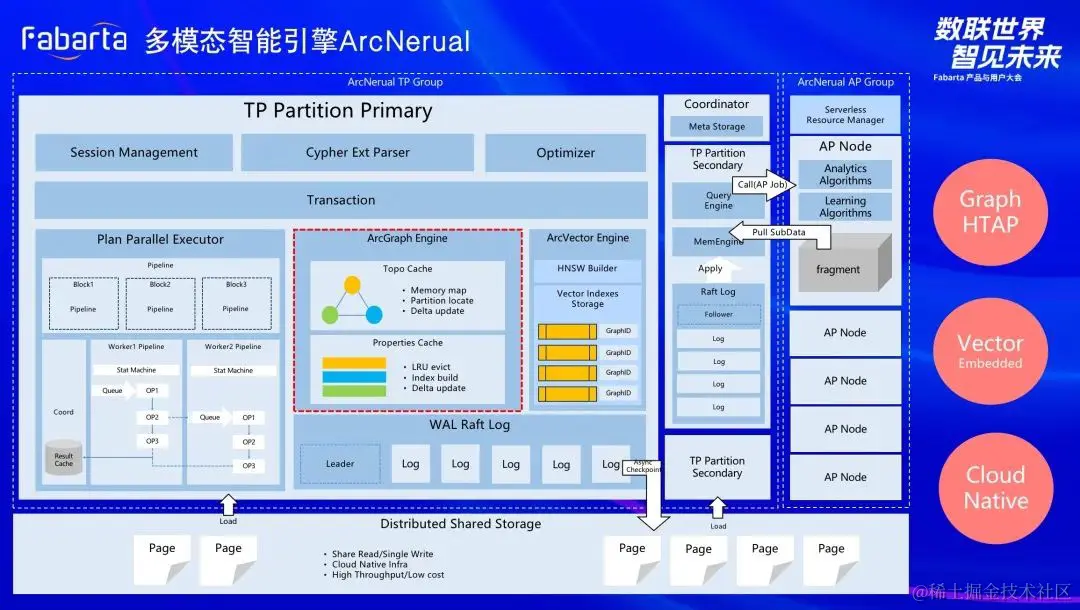Click the 多模态智能引擎ArcNerual slide title
The height and width of the screenshot is (610, 1080).
308,41
